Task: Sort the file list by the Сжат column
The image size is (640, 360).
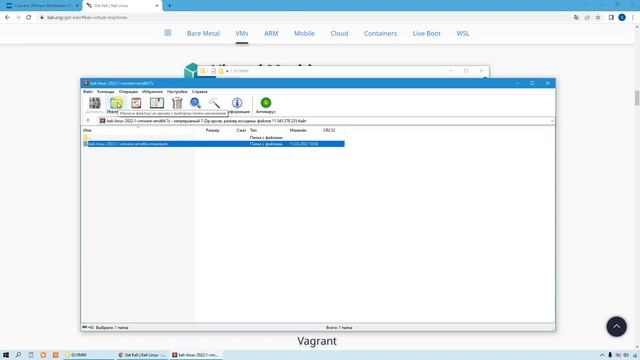Action: click(241, 130)
